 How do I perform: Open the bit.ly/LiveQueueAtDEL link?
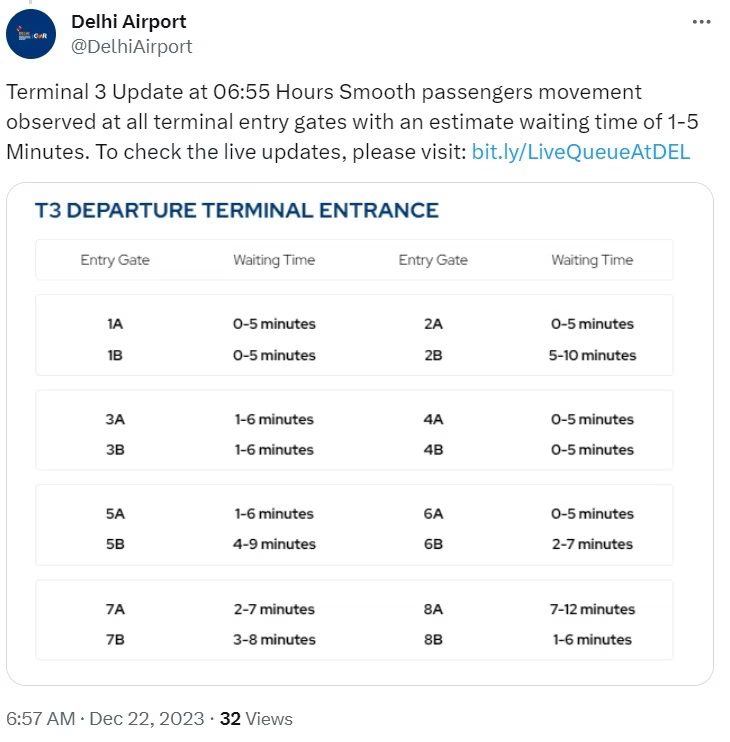click(x=580, y=152)
